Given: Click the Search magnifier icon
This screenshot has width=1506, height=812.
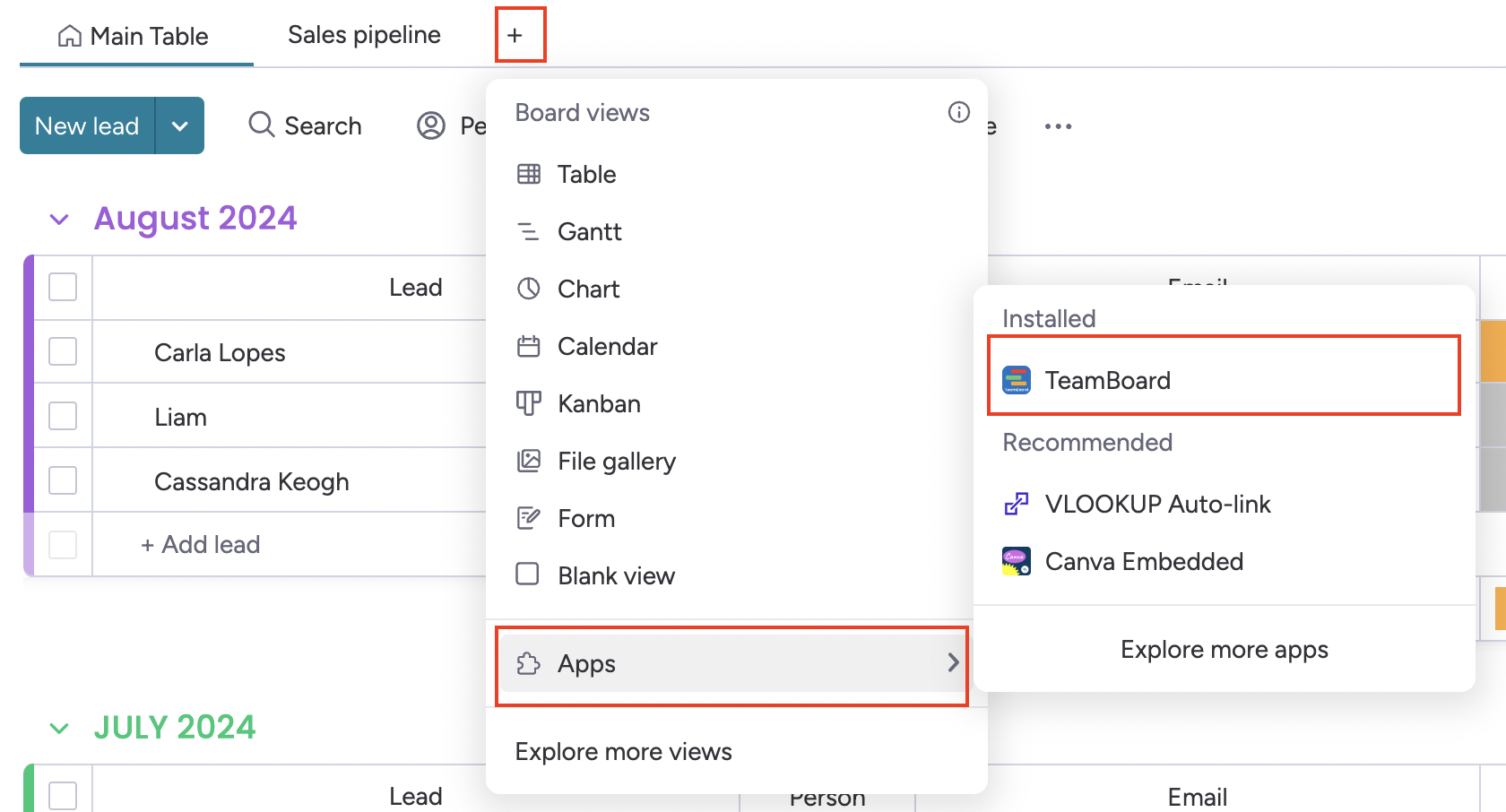Looking at the screenshot, I should pyautogui.click(x=261, y=125).
